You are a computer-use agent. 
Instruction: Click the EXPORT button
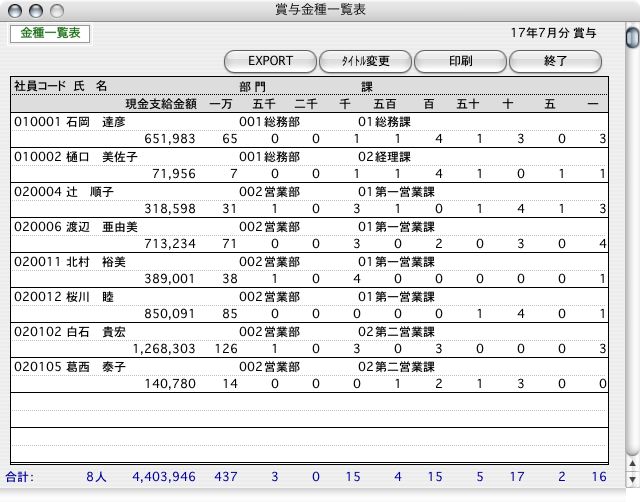click(269, 61)
